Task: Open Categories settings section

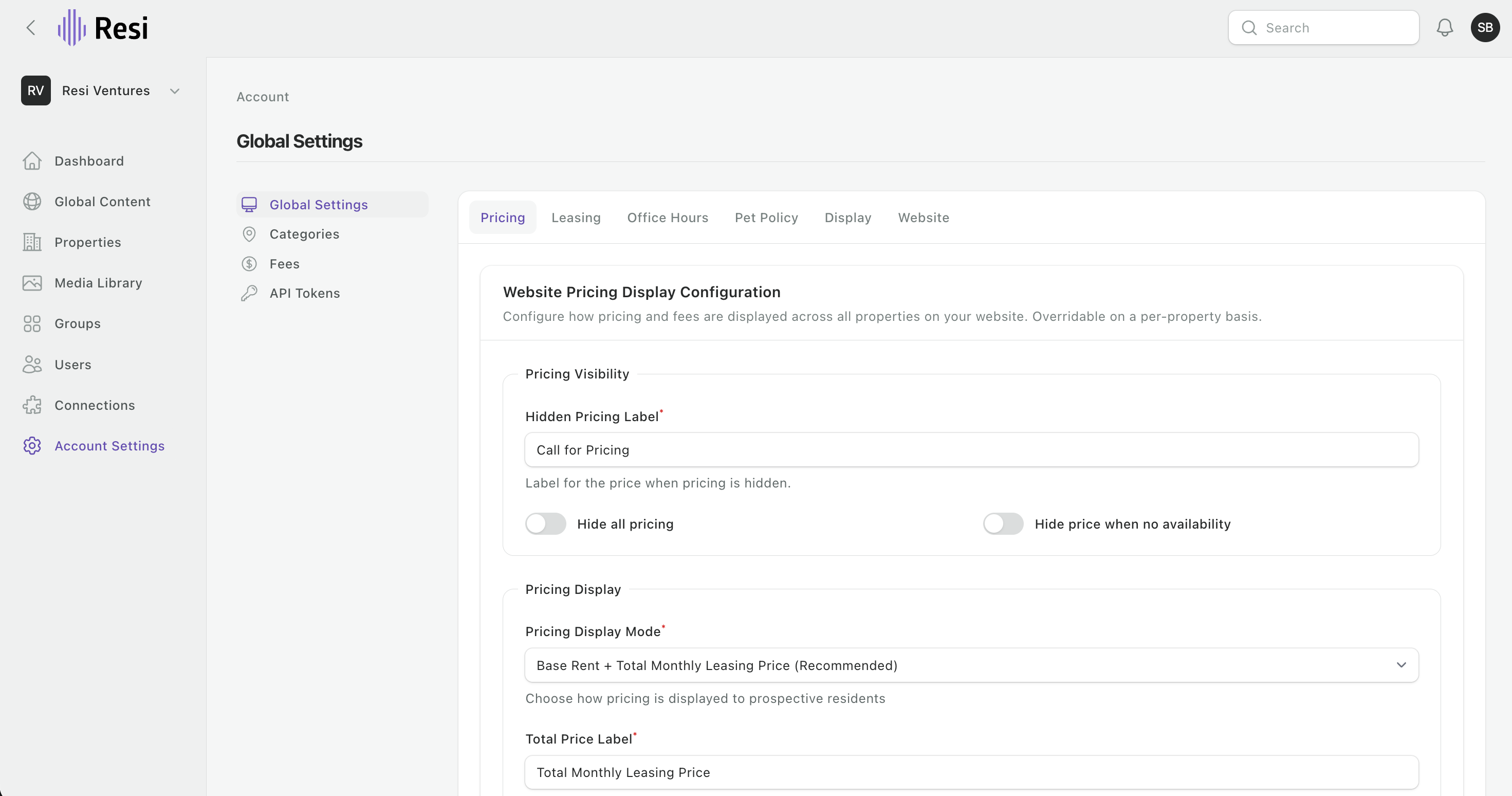Action: point(305,234)
